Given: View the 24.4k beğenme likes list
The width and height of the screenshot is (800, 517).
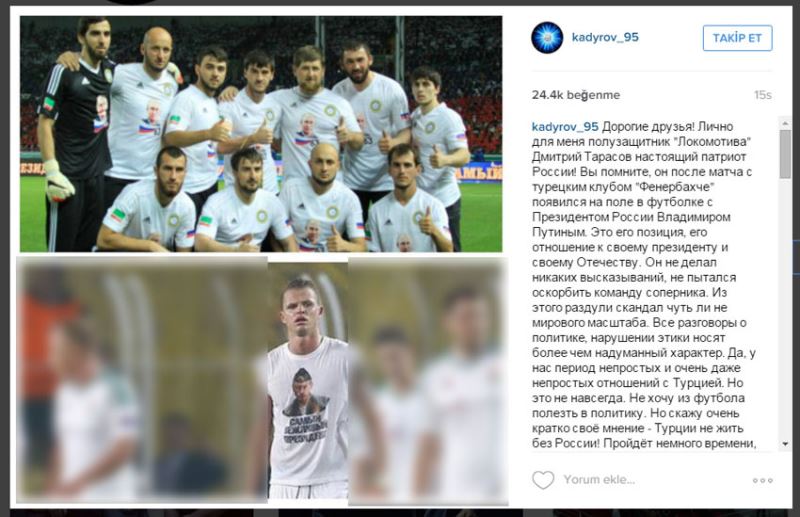Looking at the screenshot, I should coord(576,95).
